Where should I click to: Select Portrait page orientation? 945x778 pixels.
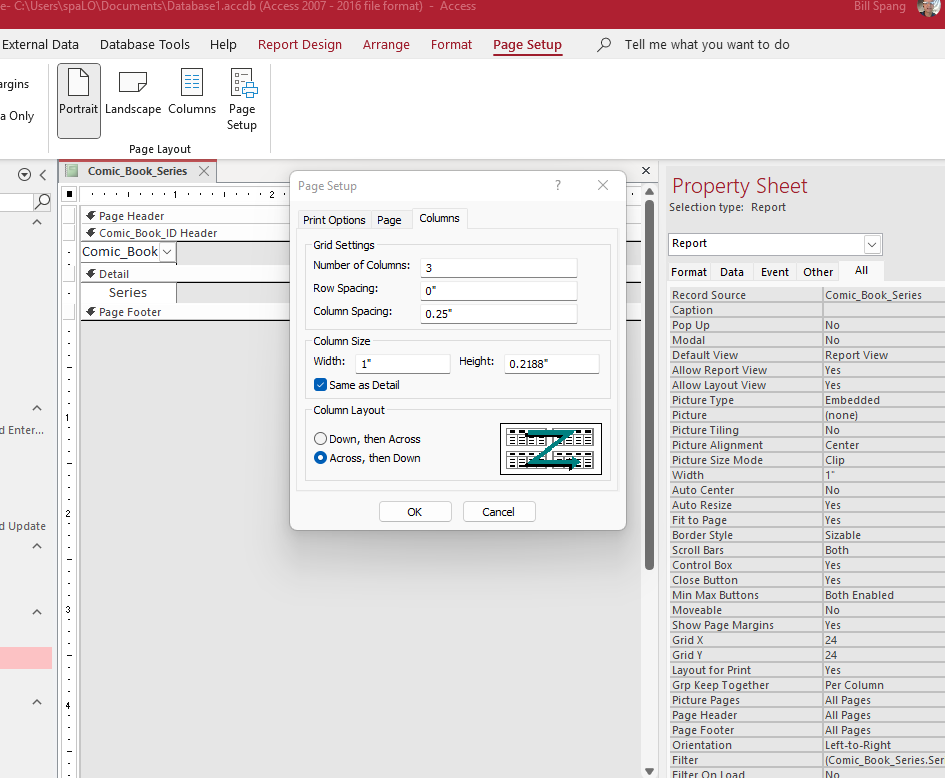(x=79, y=101)
